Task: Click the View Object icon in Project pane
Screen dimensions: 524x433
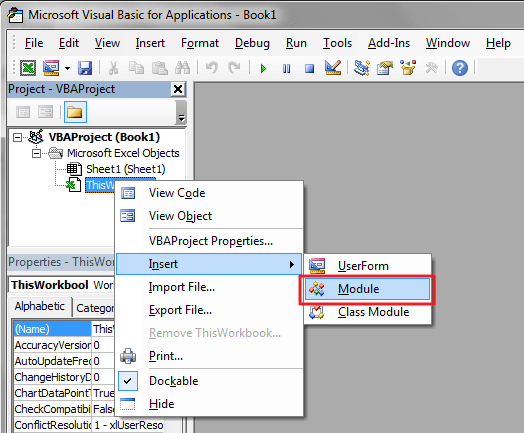Action: pyautogui.click(x=45, y=112)
